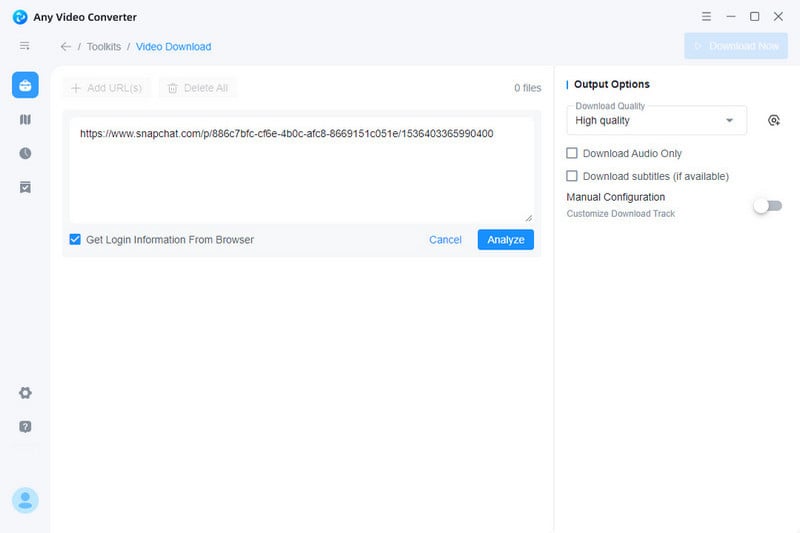800x533 pixels.
Task: Click the Customize Download Track text
Action: 620,214
